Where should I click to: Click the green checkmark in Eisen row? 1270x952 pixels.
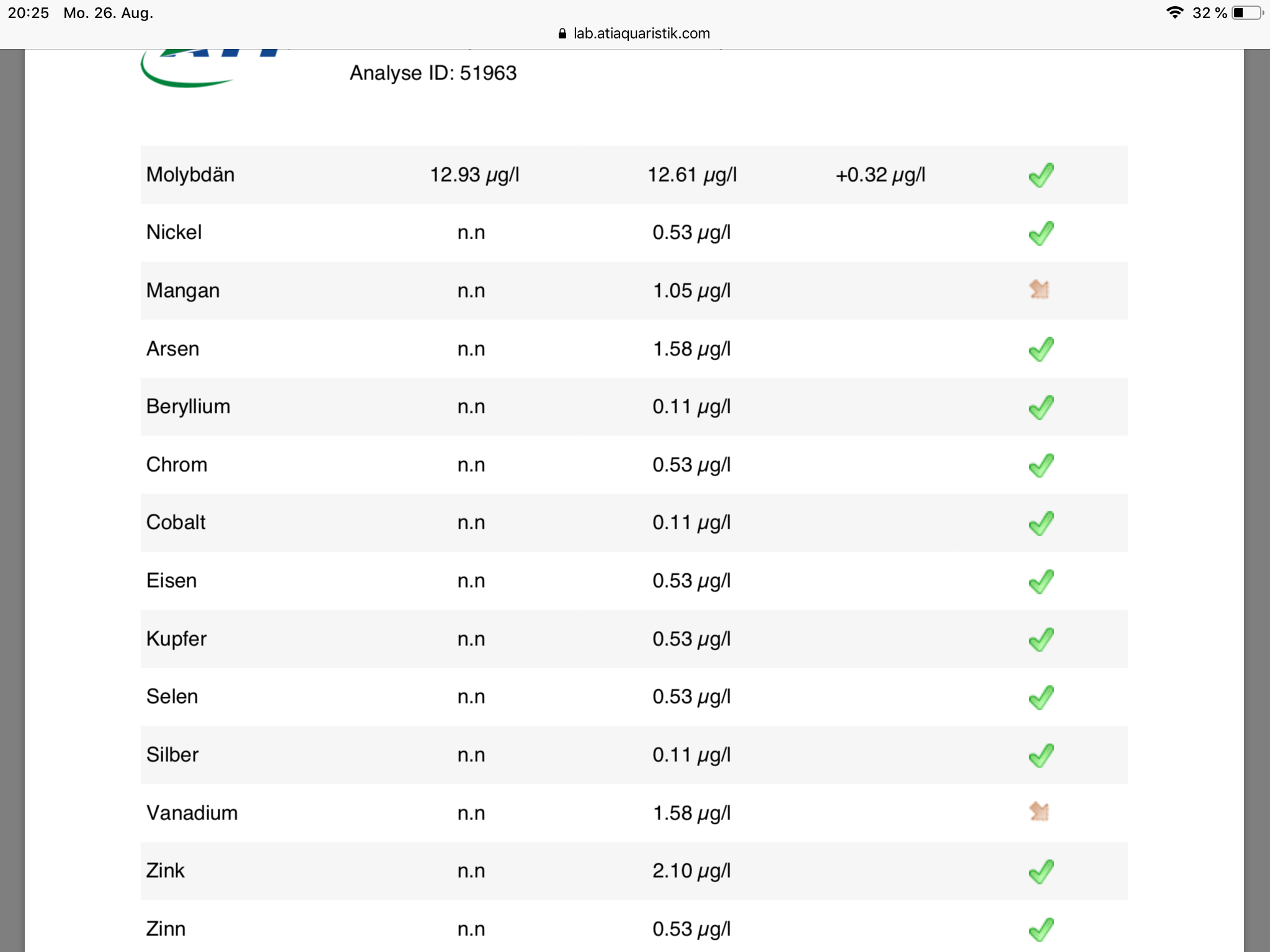pos(1041,581)
